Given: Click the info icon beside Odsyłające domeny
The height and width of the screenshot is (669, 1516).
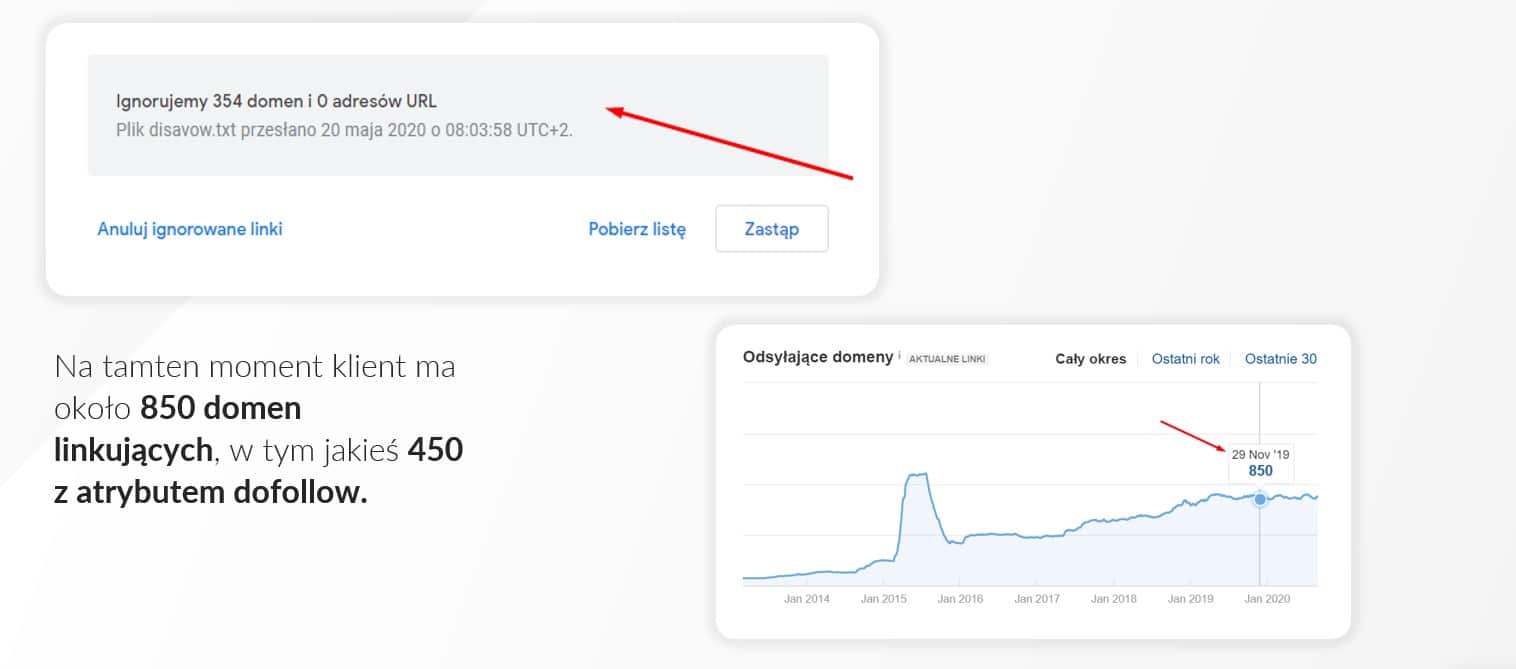Looking at the screenshot, I should click(899, 356).
